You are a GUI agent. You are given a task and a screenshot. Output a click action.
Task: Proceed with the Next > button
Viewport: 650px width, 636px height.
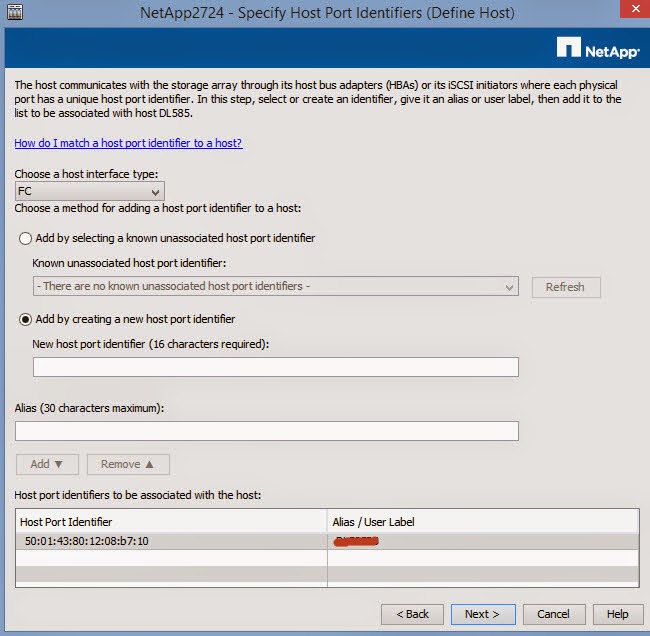483,614
